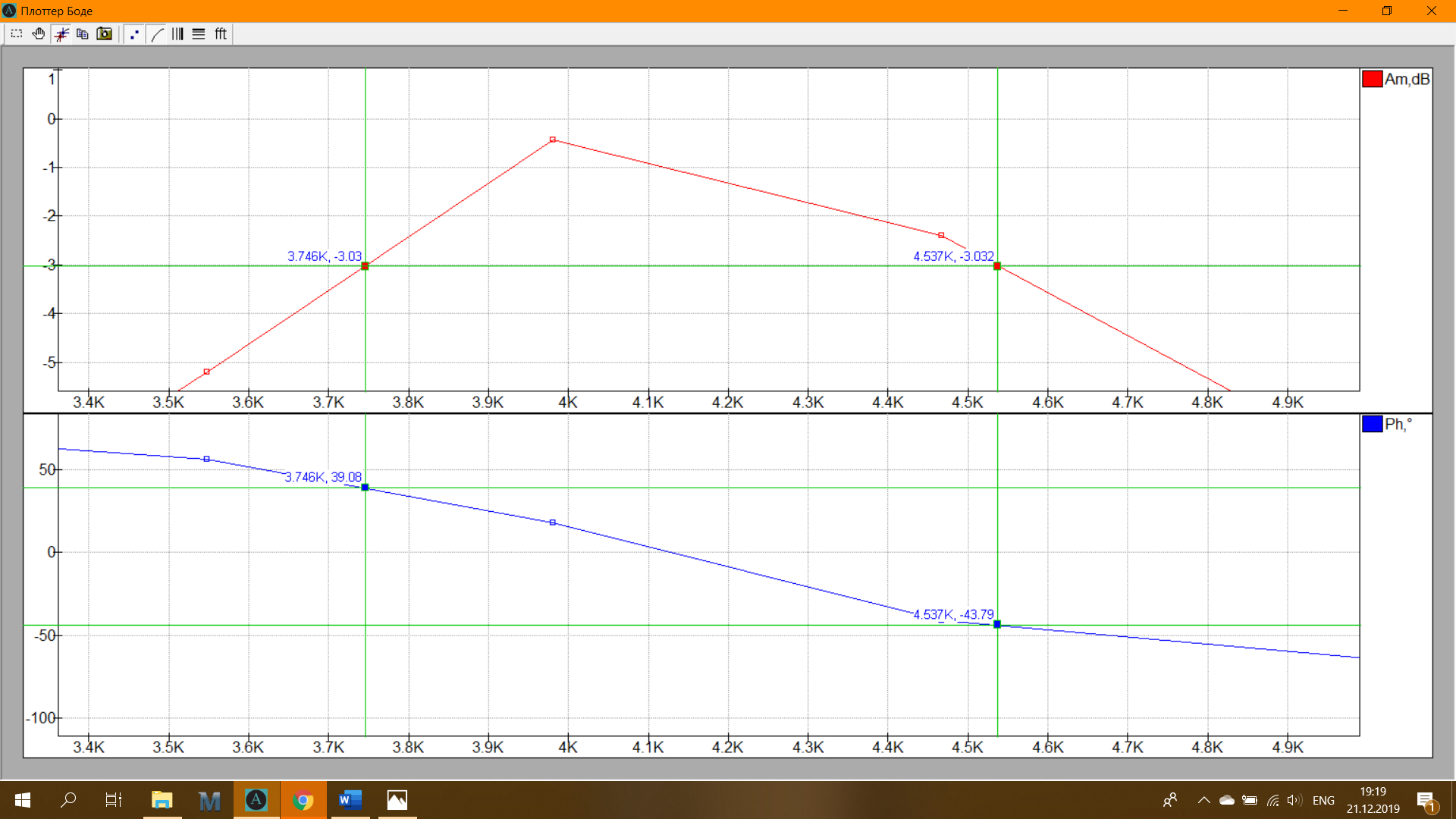The image size is (1456, 819).
Task: Copy the plot with the copy icon
Action: tap(83, 34)
